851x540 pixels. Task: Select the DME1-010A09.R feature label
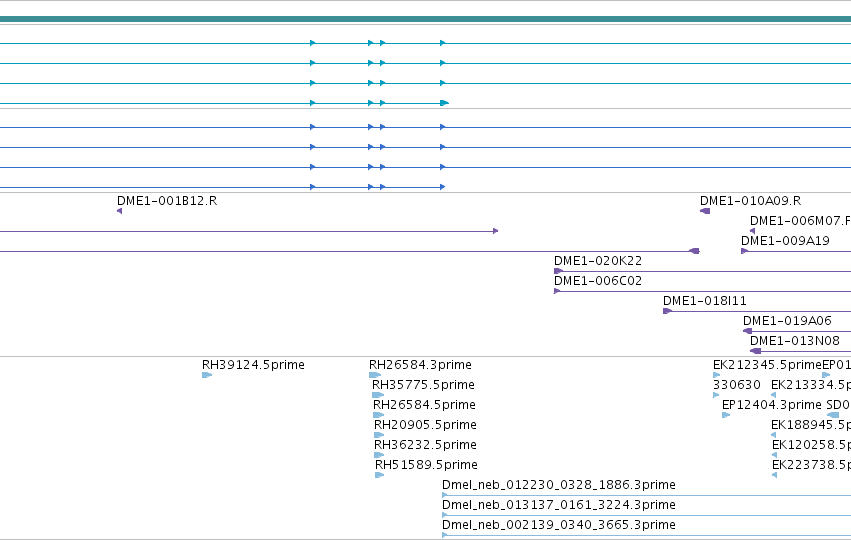[751, 201]
